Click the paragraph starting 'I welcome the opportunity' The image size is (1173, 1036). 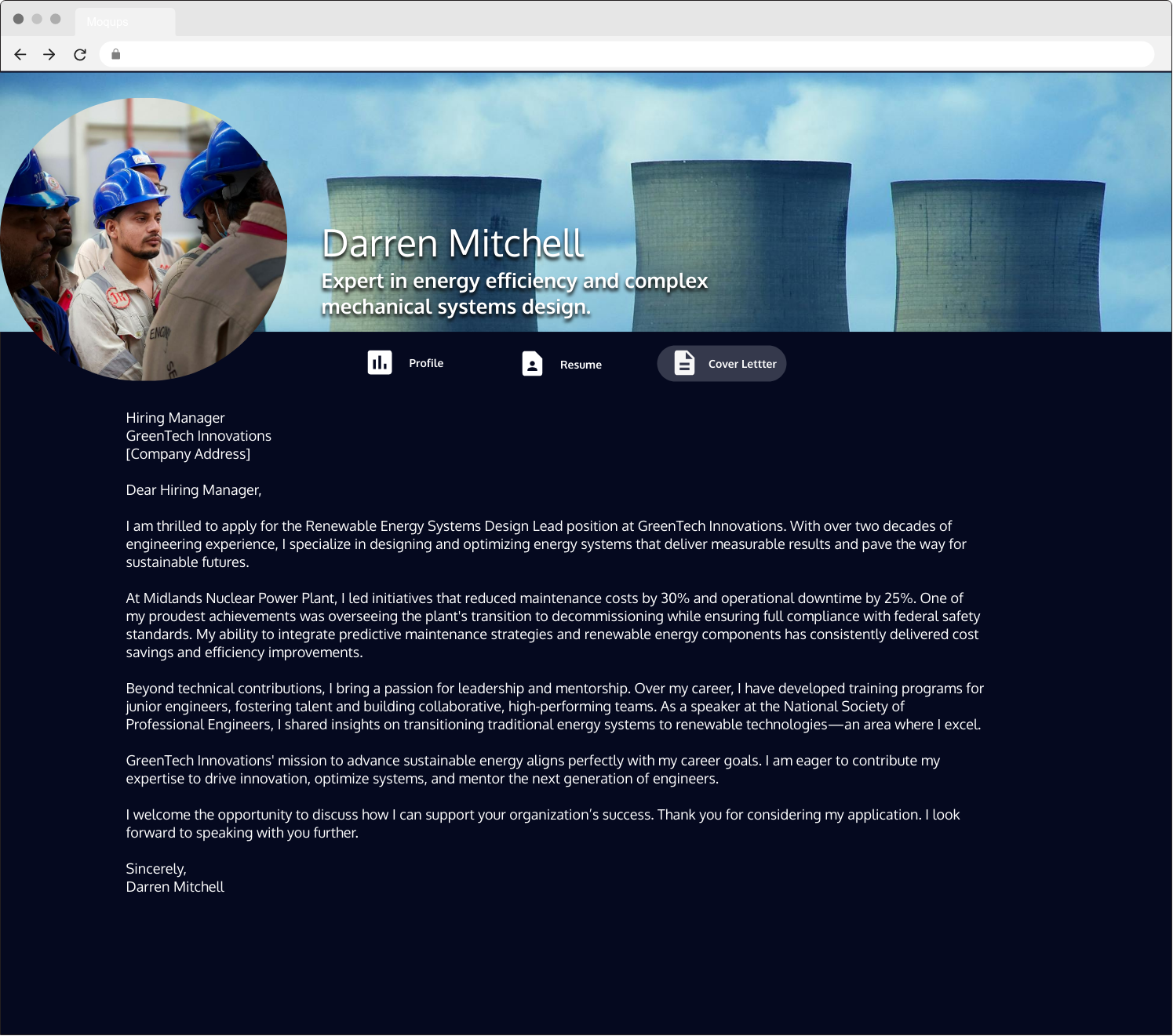(x=543, y=823)
